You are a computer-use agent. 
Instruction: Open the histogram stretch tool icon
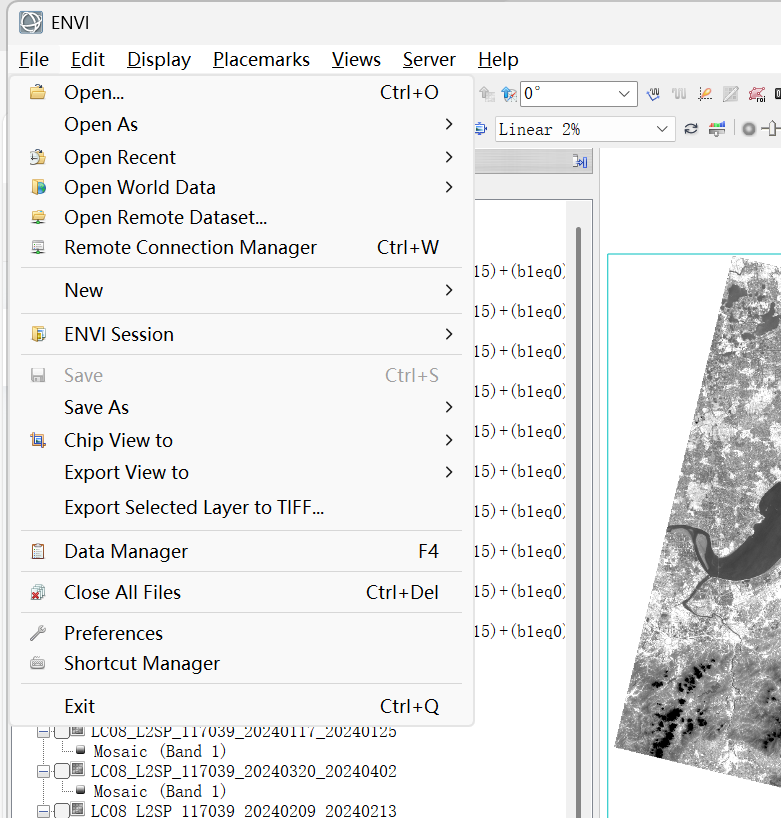pos(717,129)
